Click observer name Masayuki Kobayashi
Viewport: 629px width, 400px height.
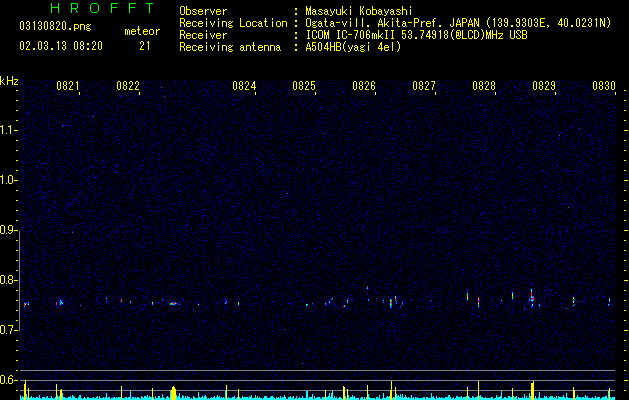[x=359, y=11]
